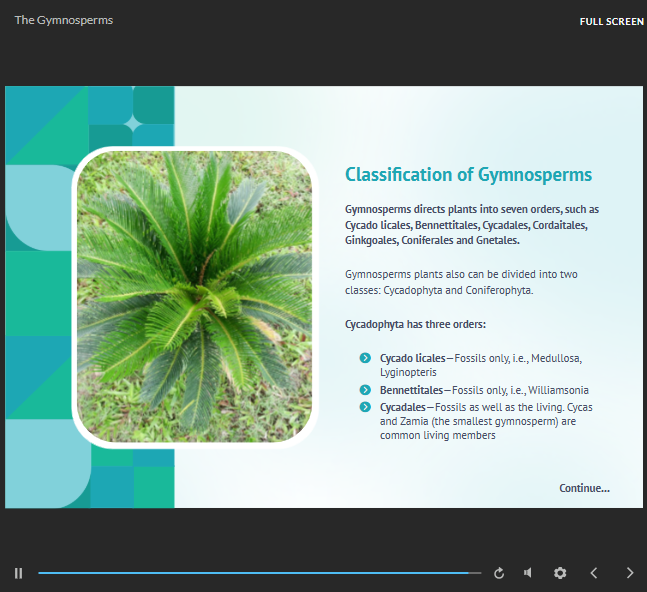Click the Cycado licales bullet icon

(x=366, y=358)
